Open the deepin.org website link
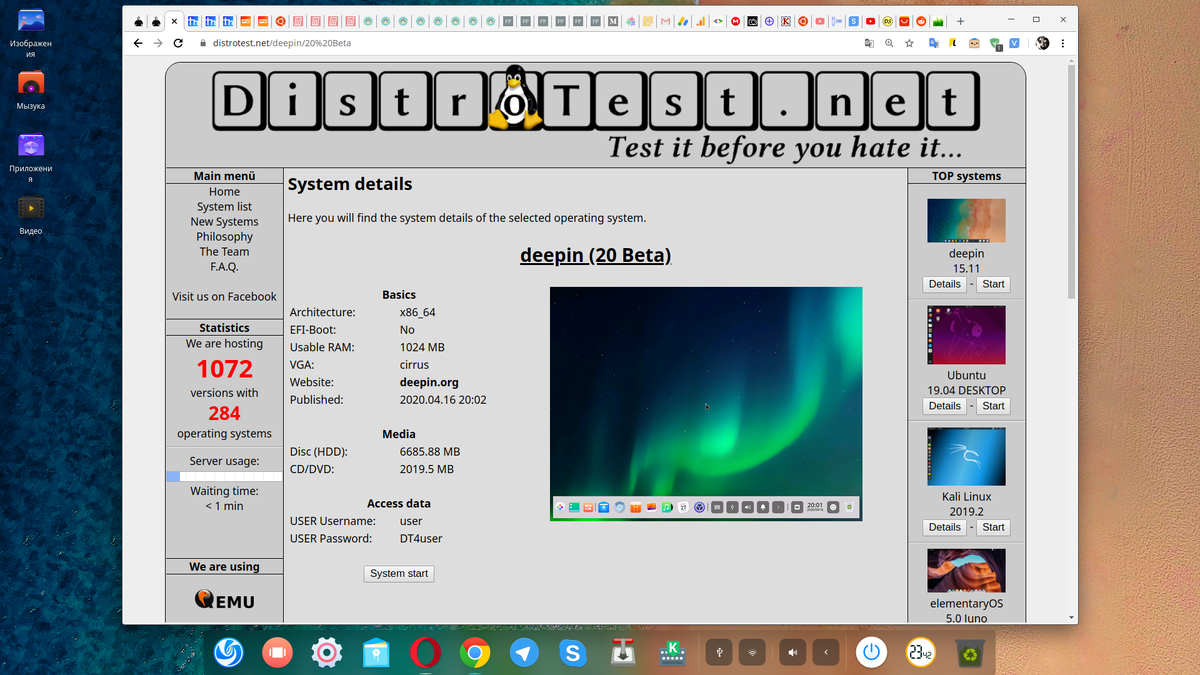The image size is (1200, 675). [x=429, y=382]
